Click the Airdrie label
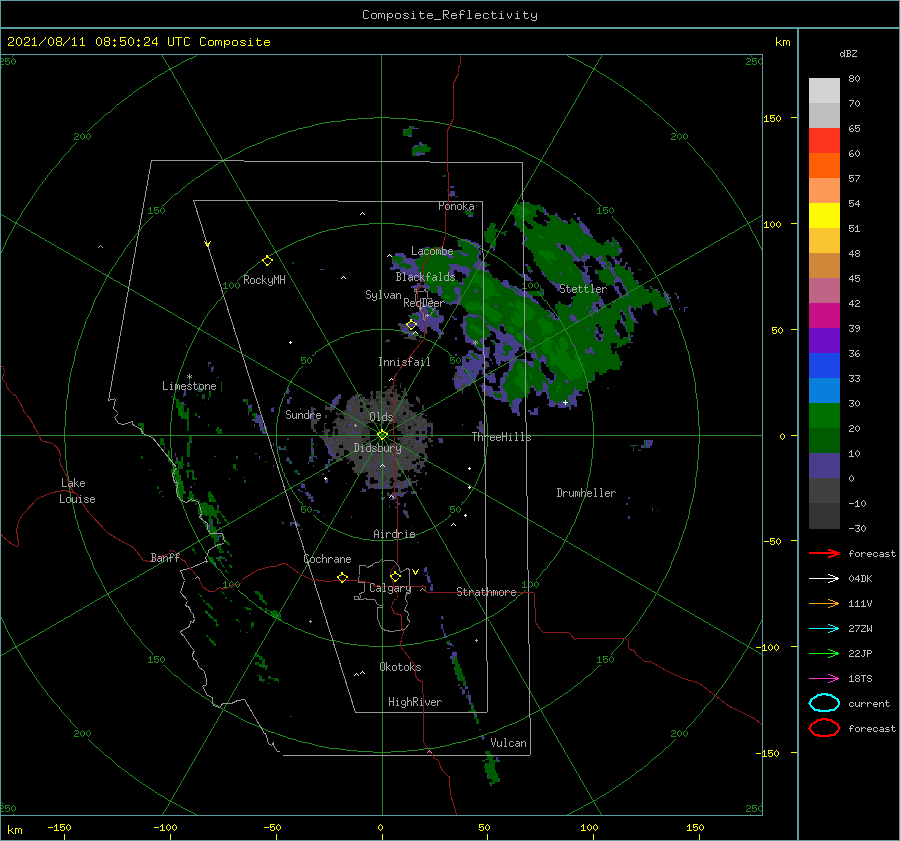 [x=394, y=534]
